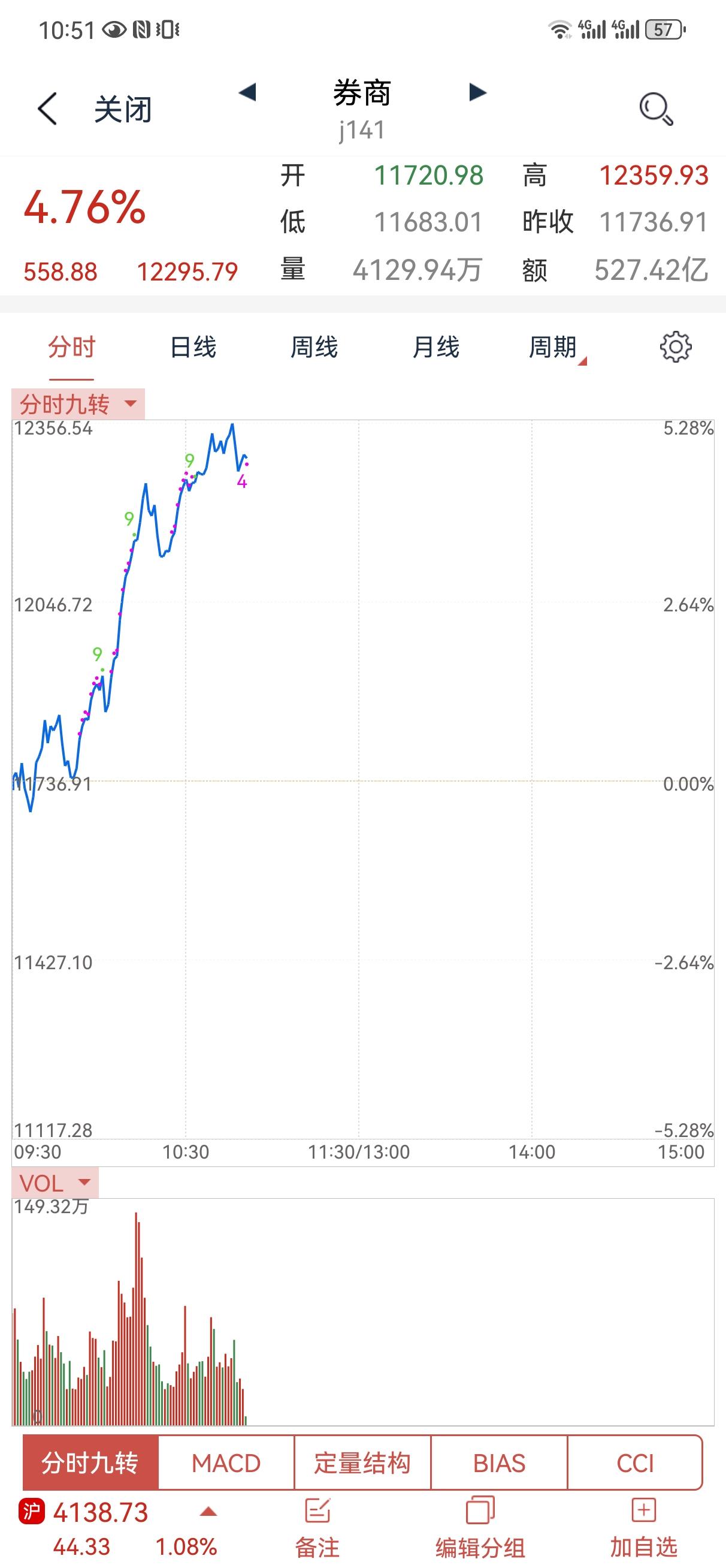
Task: Switch to the 月线 tab
Action: click(435, 347)
